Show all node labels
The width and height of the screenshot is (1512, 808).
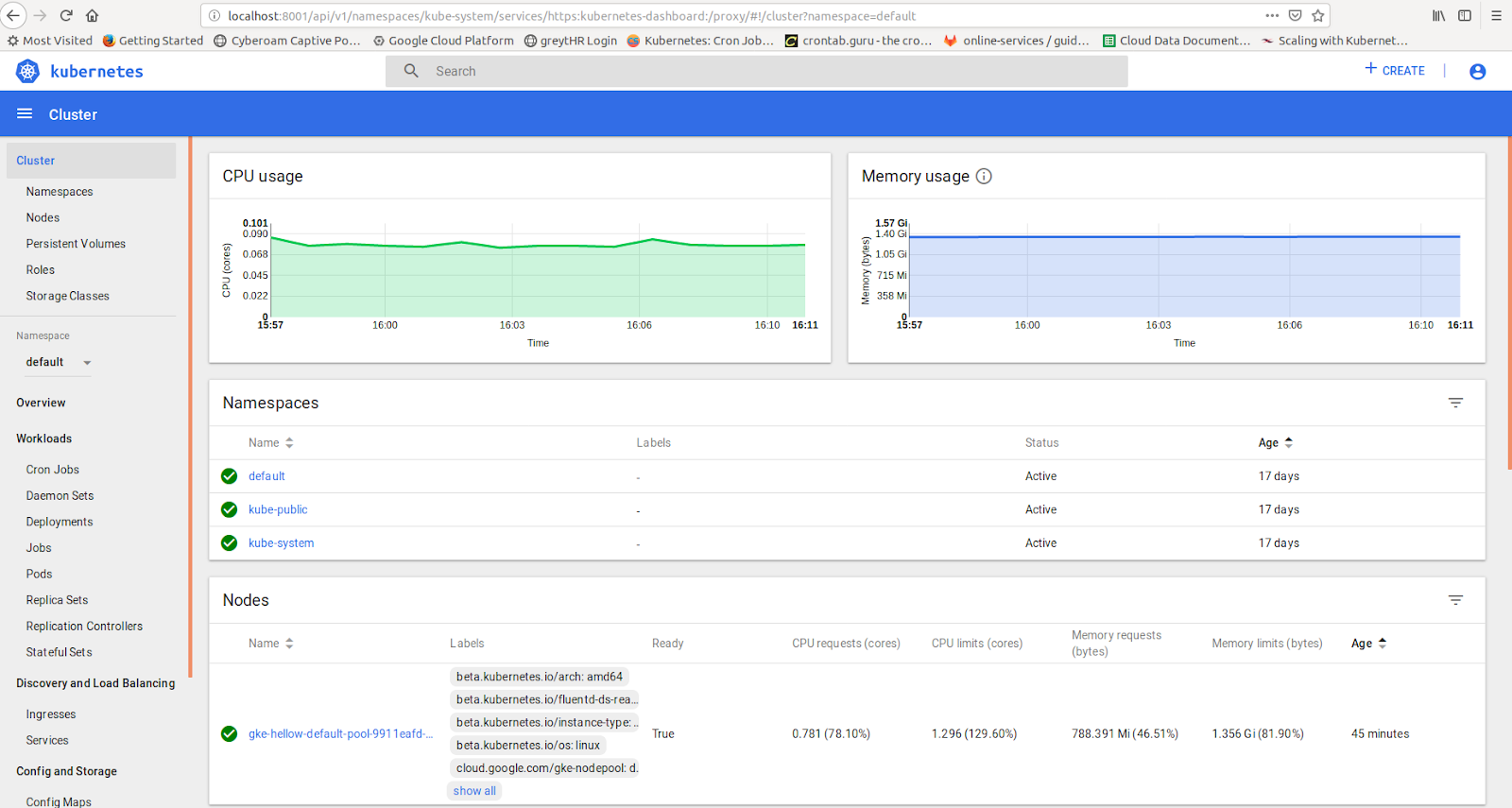474,791
